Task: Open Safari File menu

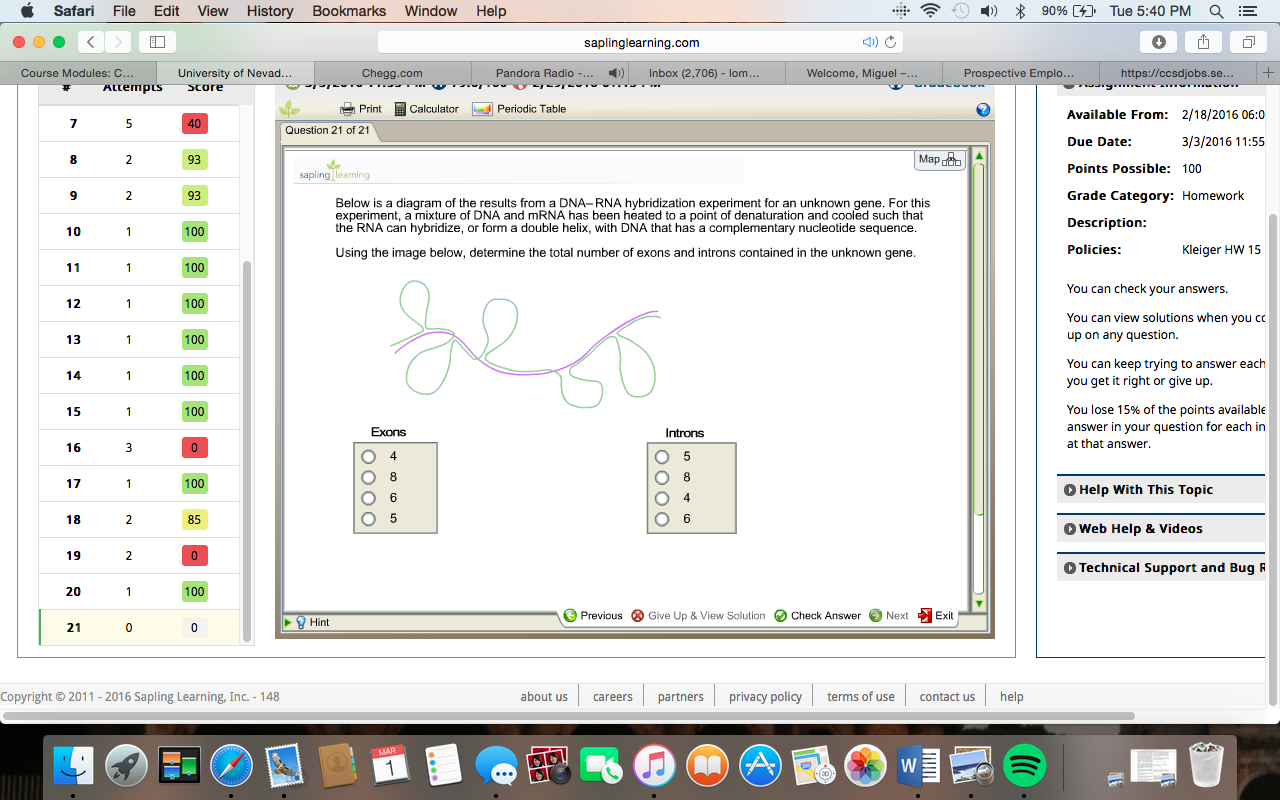Action: coord(124,11)
